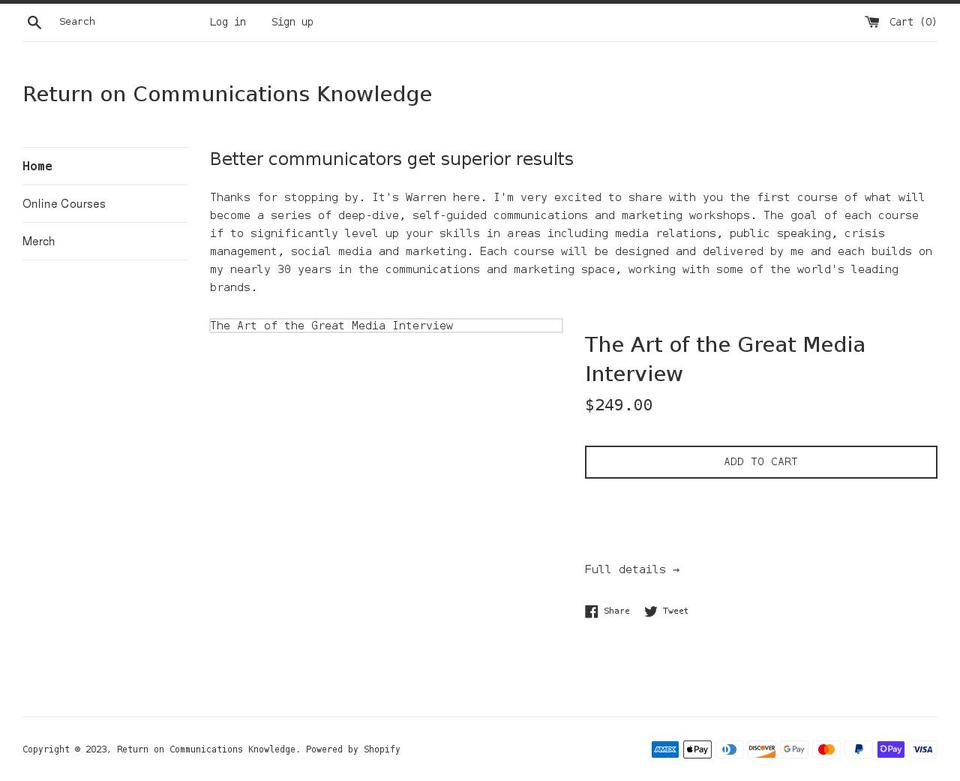Click the Apple Pay payment icon
Screen dimensions: 960x781
click(697, 749)
